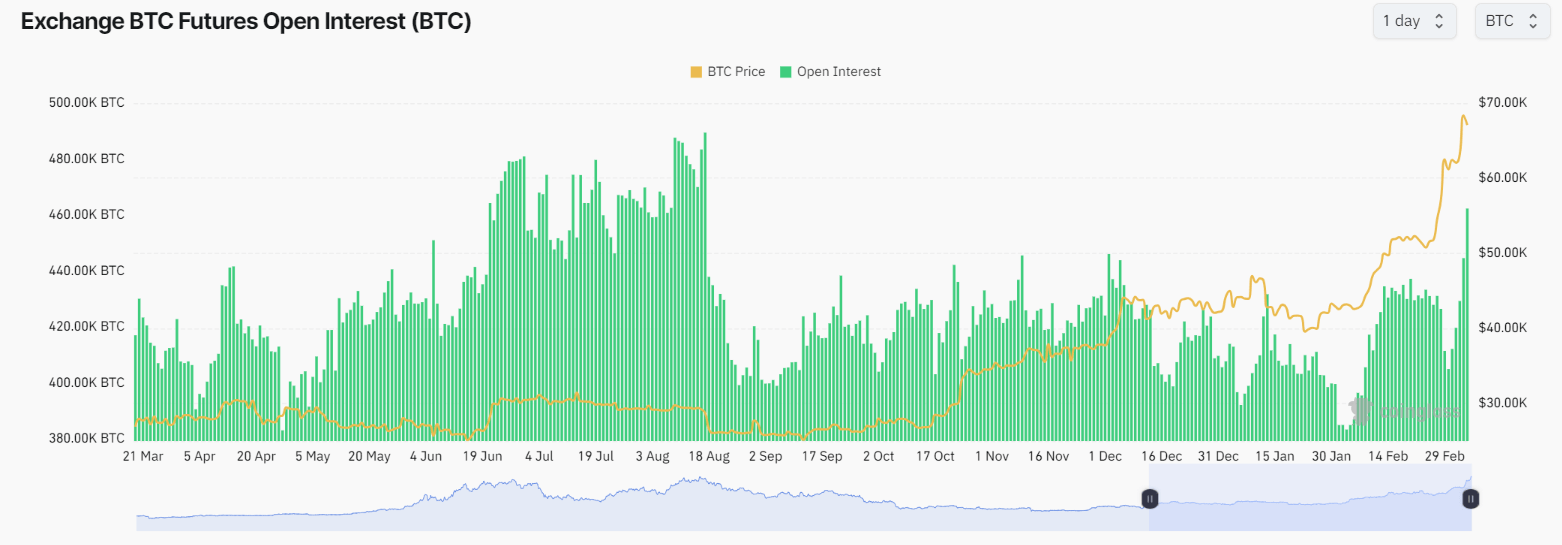Image resolution: width=1562 pixels, height=545 pixels.
Task: Click the 16 Dec date label
Action: click(1162, 457)
